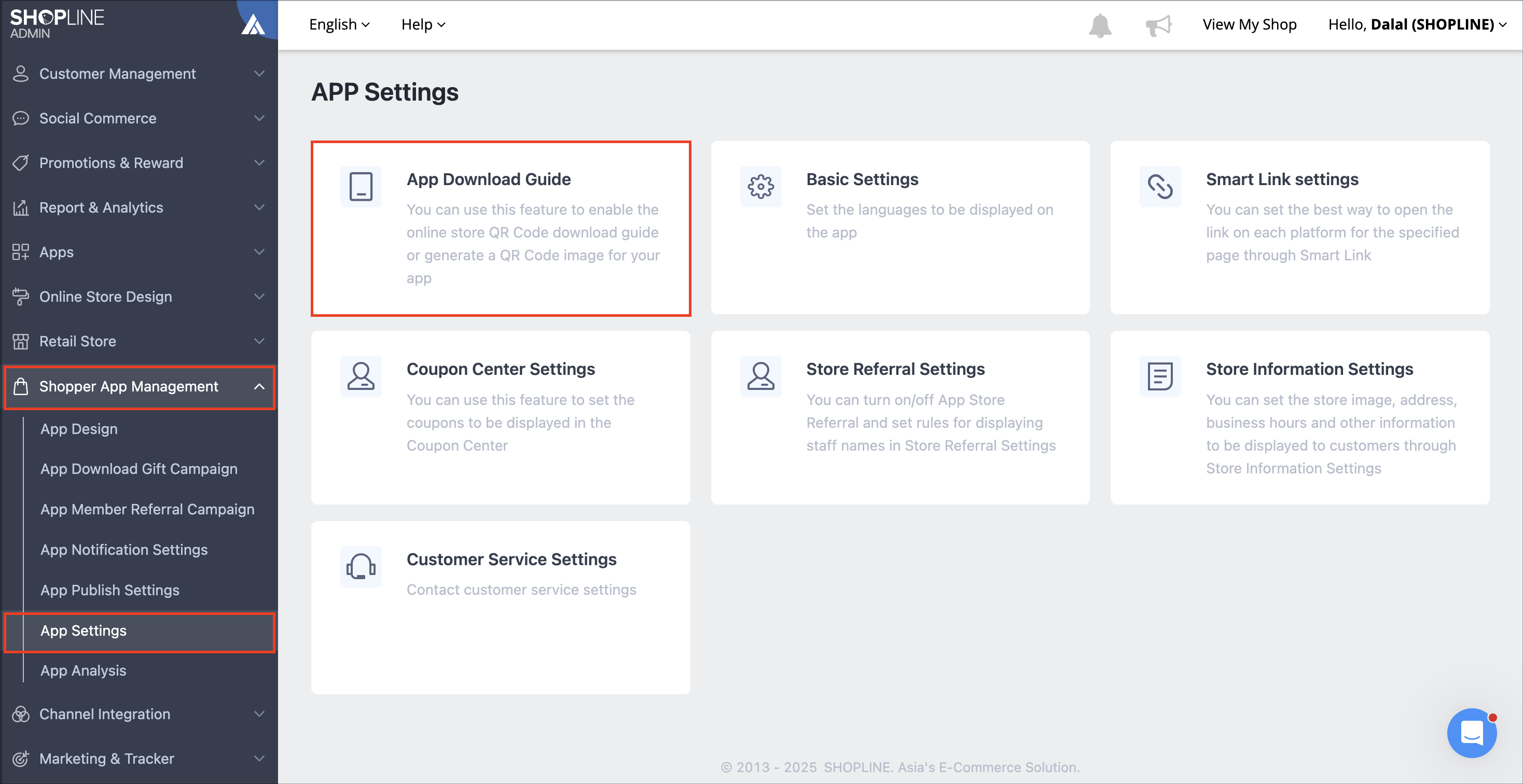Expand Report & Analytics chevron
Screen dimensions: 1523x784
click(259, 207)
